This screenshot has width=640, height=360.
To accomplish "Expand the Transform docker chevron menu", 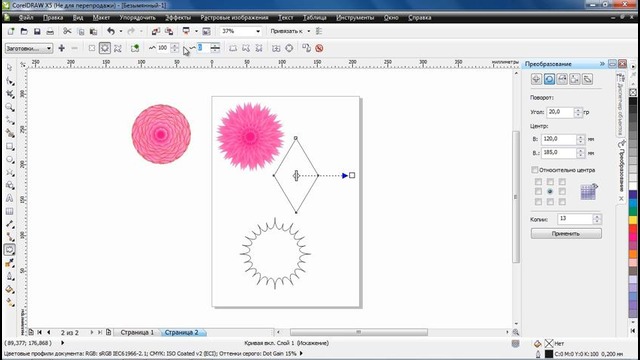I will click(x=602, y=64).
